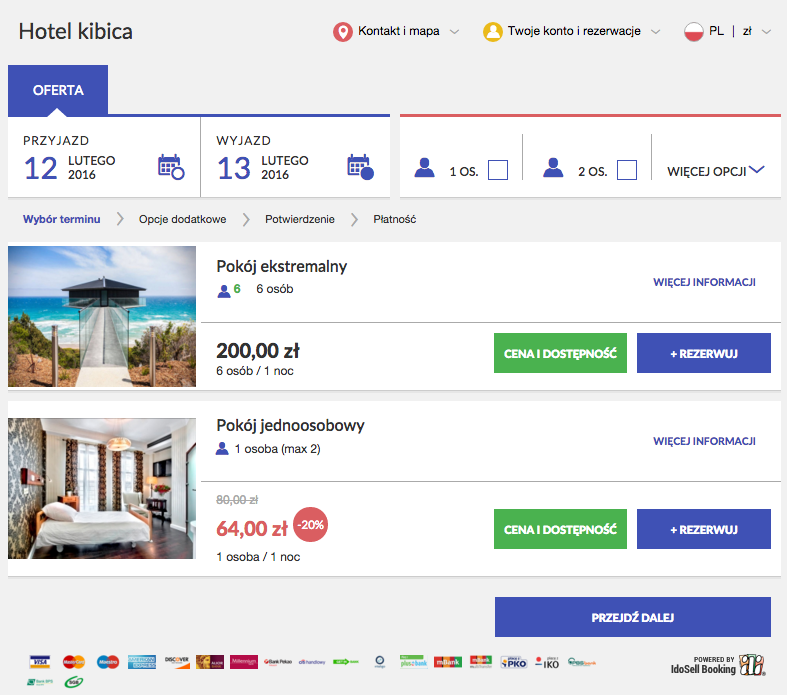The height and width of the screenshot is (695, 787).
Task: Open the Kontakt i mapa dropdown
Action: pos(399,32)
